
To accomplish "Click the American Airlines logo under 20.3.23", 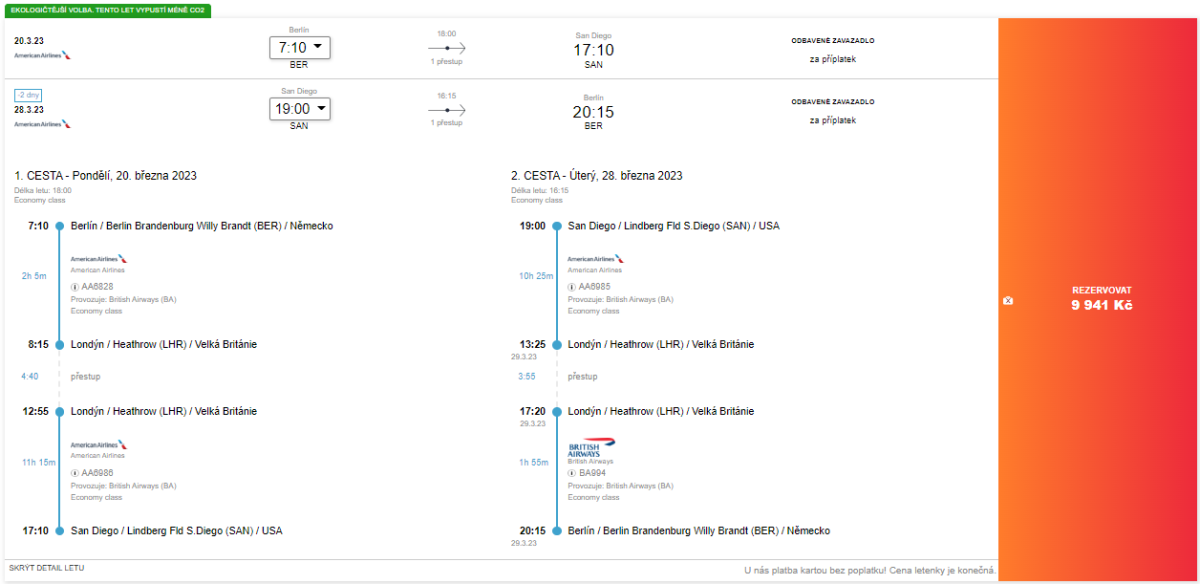I will (x=43, y=56).
